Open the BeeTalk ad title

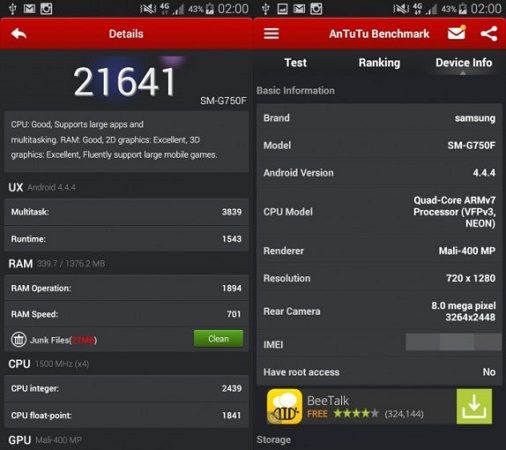(x=328, y=401)
